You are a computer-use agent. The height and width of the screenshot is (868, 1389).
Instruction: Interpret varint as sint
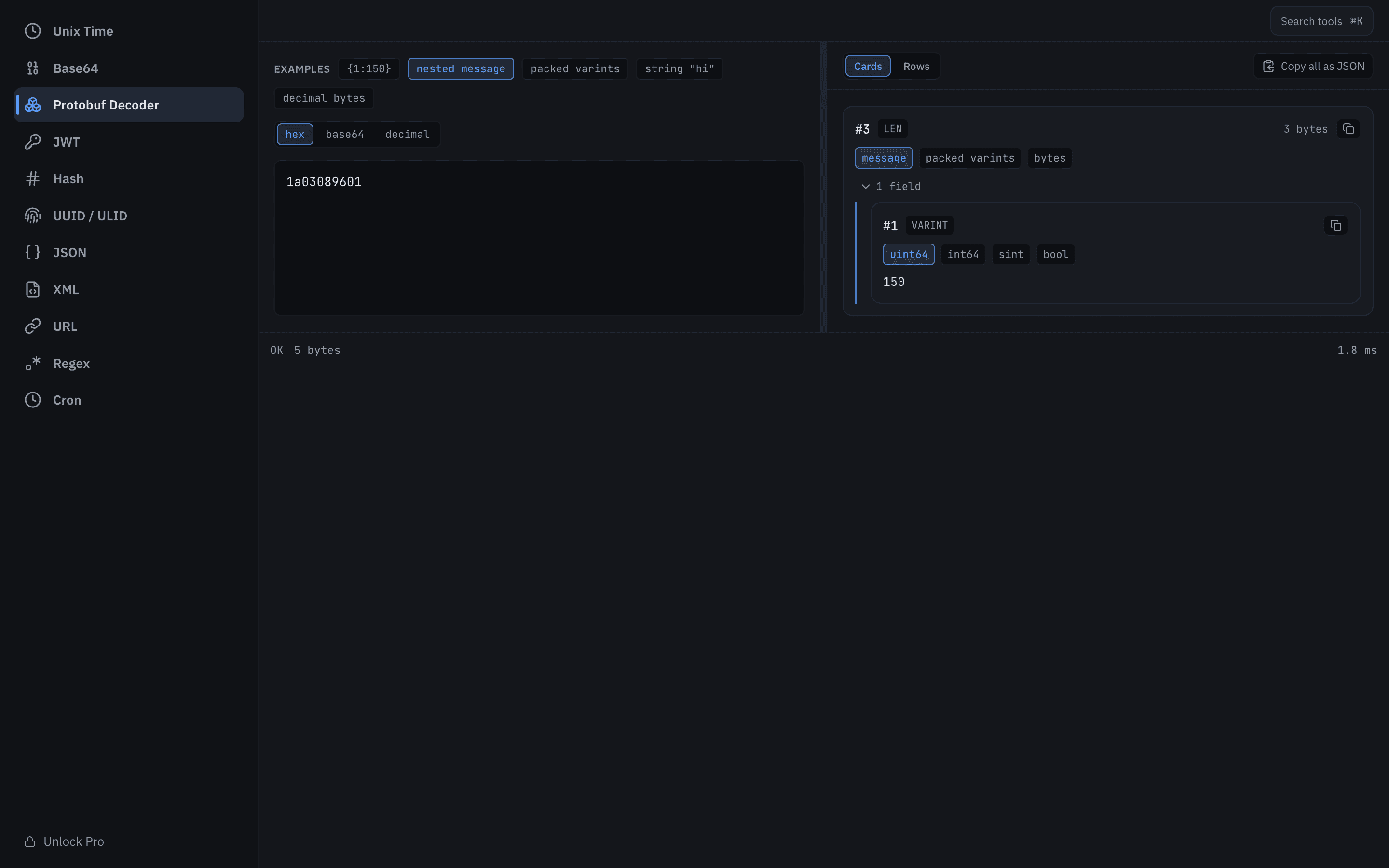(x=1010, y=254)
